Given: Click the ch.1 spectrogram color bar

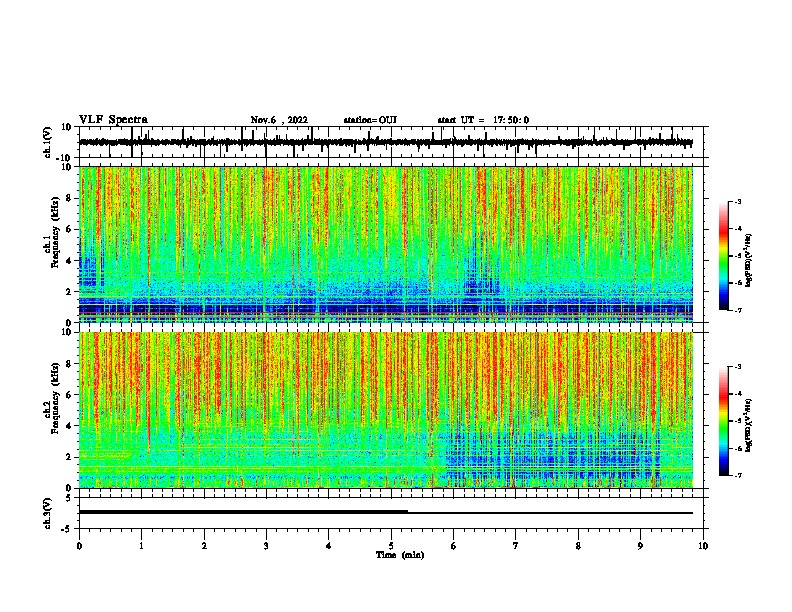Looking at the screenshot, I should point(723,256).
